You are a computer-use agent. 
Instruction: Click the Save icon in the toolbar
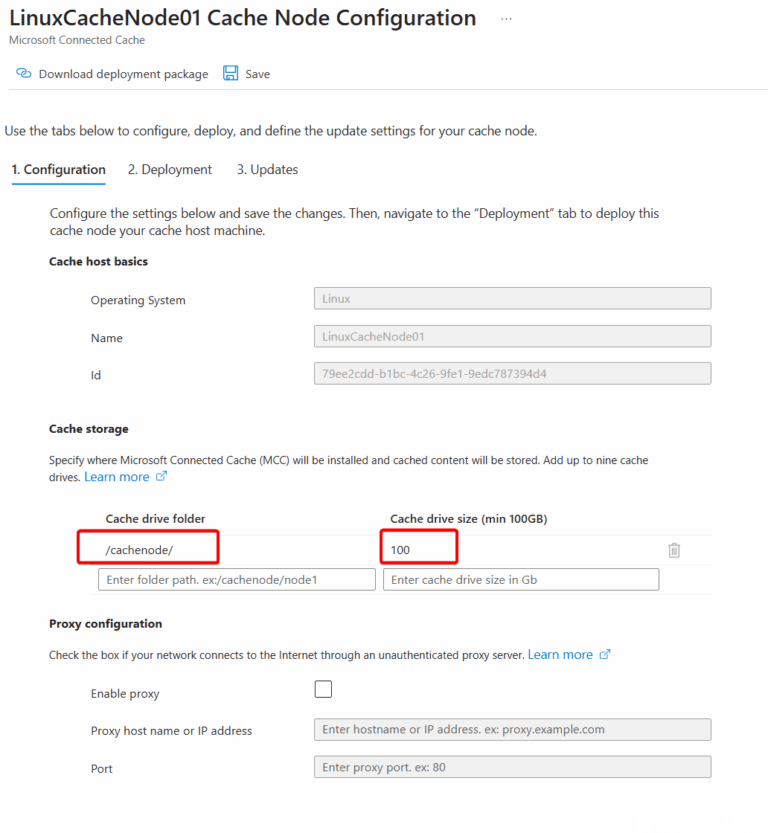(x=231, y=73)
